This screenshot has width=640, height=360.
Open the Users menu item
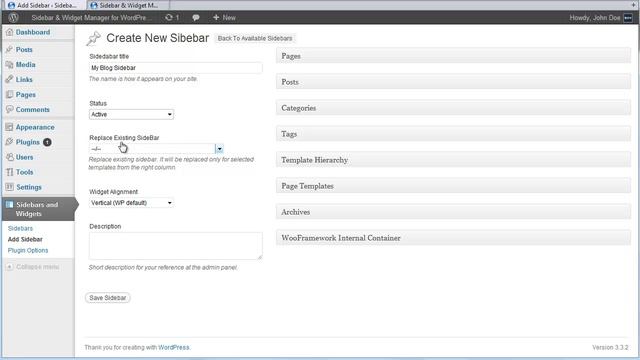point(24,157)
